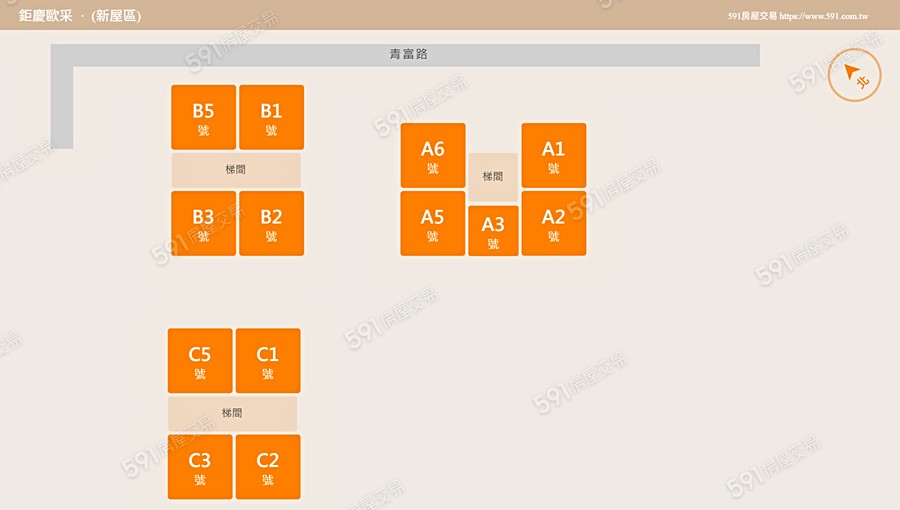Select unit C1號
Viewport: 900px width, 510px height.
pyautogui.click(x=268, y=361)
